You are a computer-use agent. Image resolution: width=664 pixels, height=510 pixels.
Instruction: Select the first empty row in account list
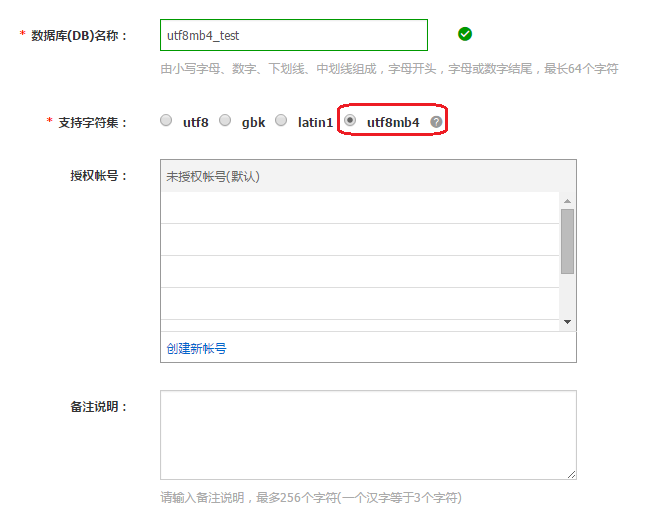(359, 208)
